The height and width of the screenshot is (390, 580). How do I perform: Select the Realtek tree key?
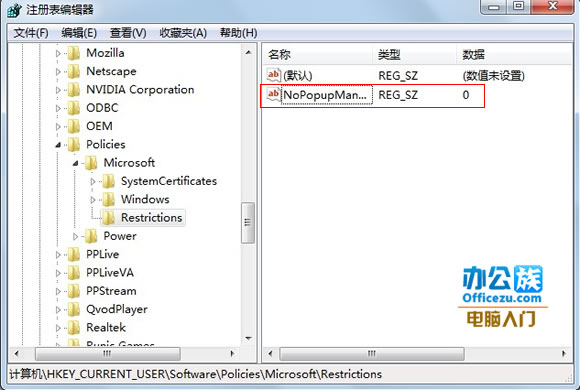pos(106,327)
